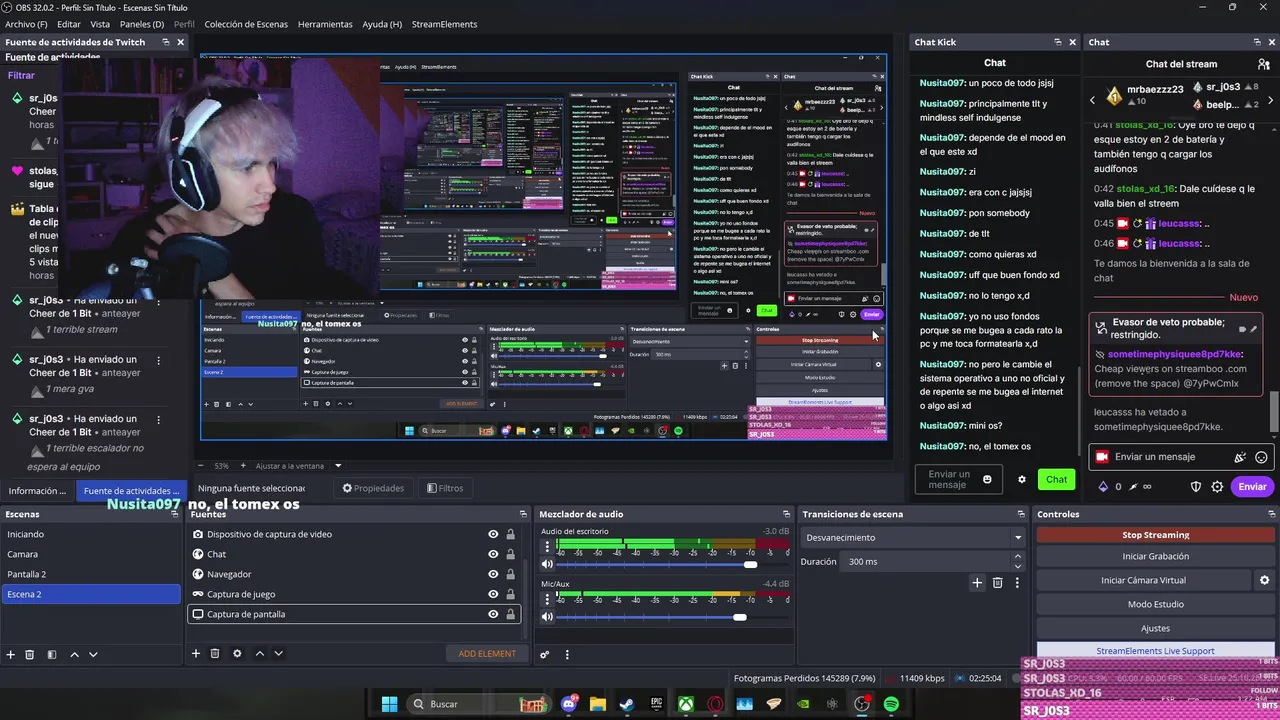Hide the Chat source
The image size is (1280, 720).
(493, 554)
